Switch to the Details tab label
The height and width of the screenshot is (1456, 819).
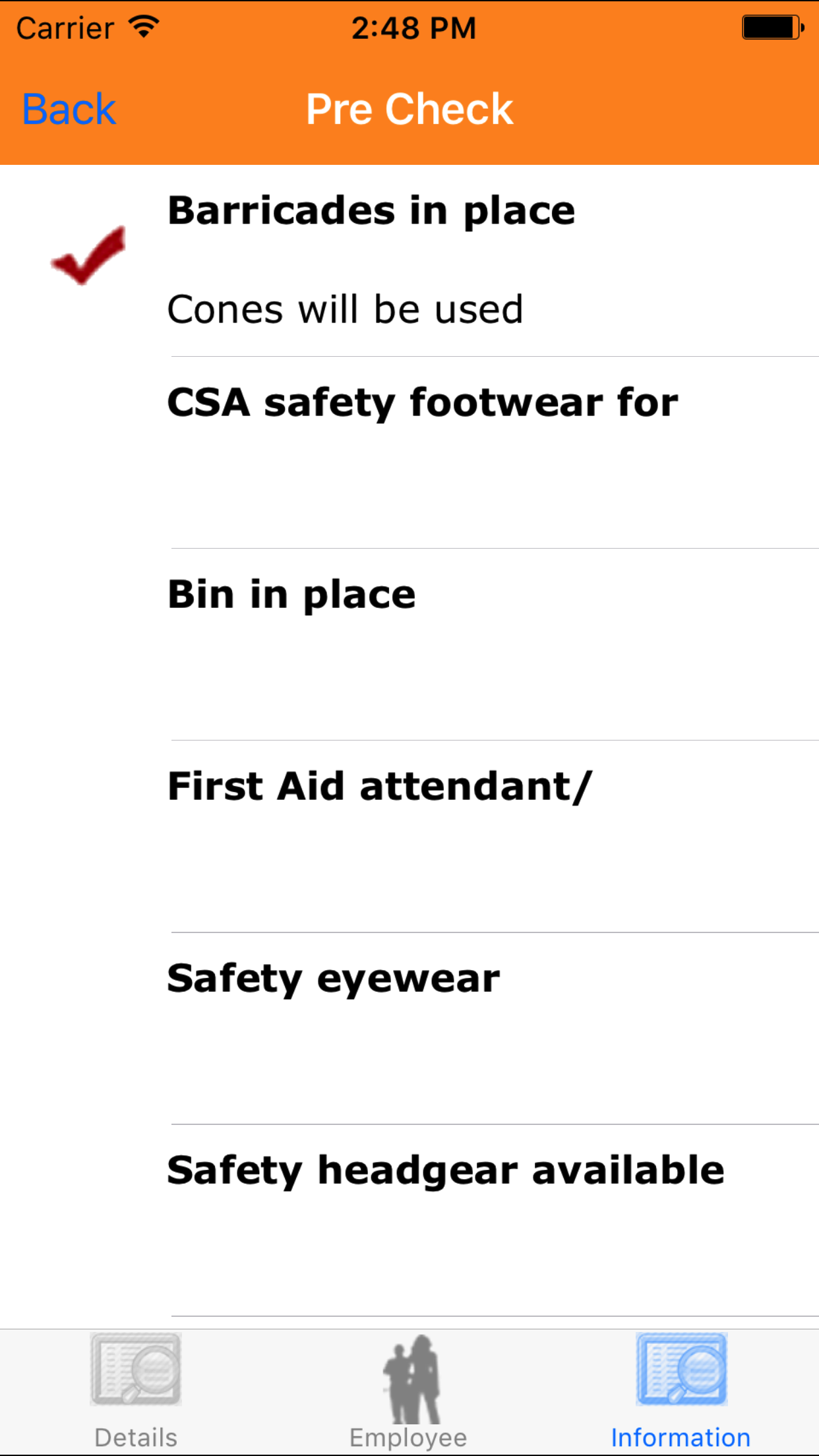(136, 1438)
